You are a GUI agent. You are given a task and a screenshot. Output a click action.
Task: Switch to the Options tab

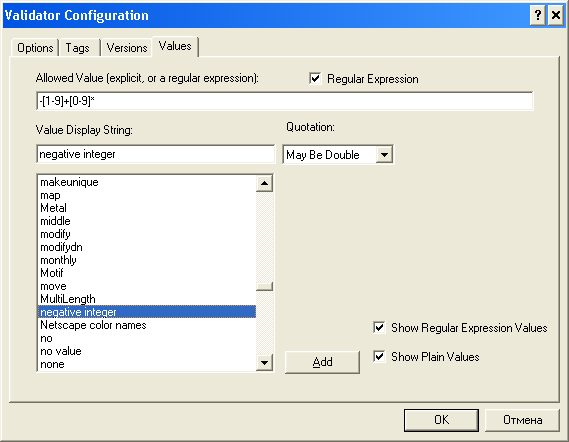point(35,48)
